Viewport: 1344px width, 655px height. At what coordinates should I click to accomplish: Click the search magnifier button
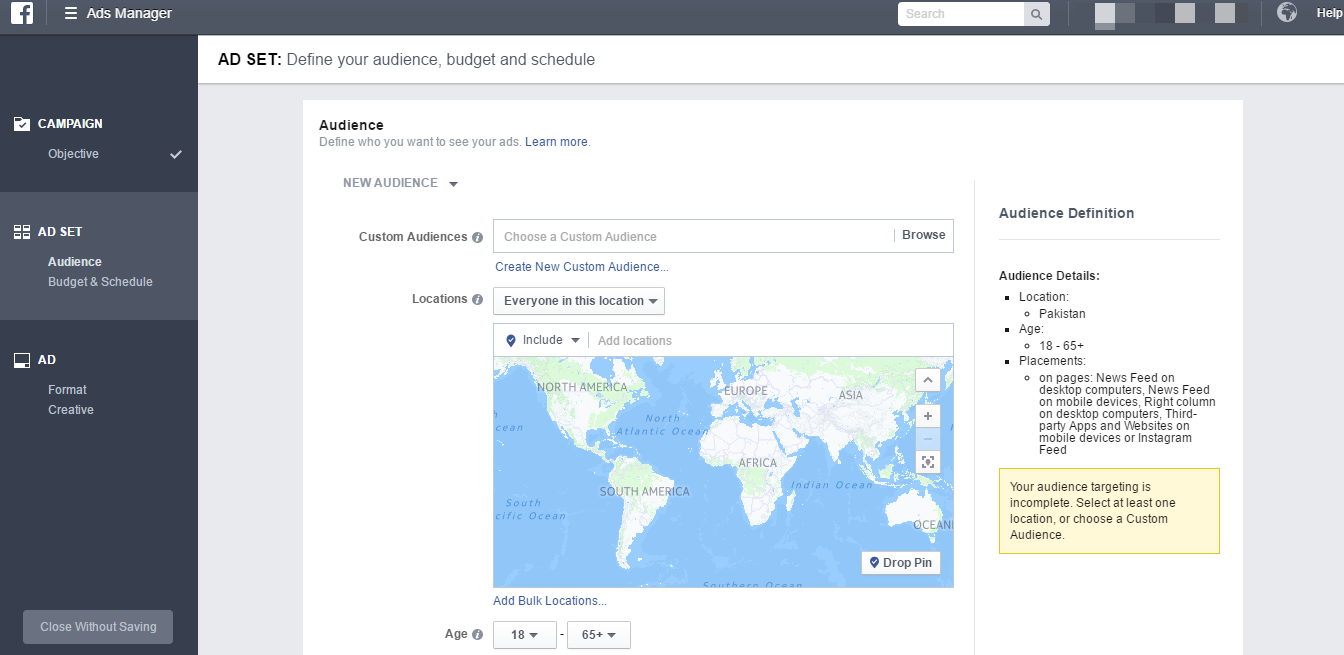[1037, 14]
